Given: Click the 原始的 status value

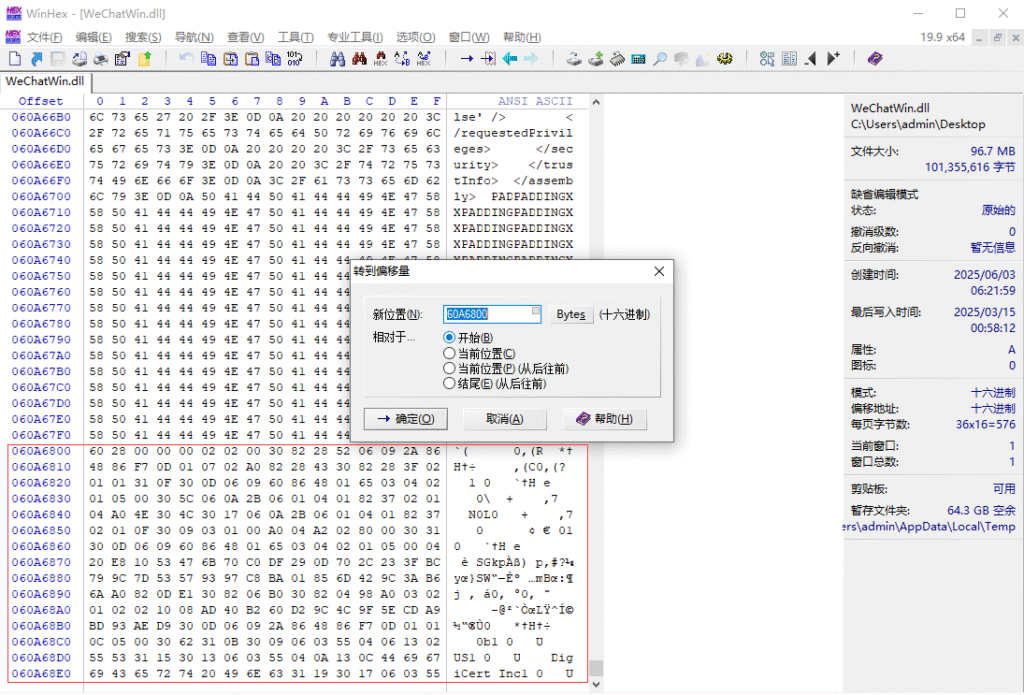Looking at the screenshot, I should point(999,210).
